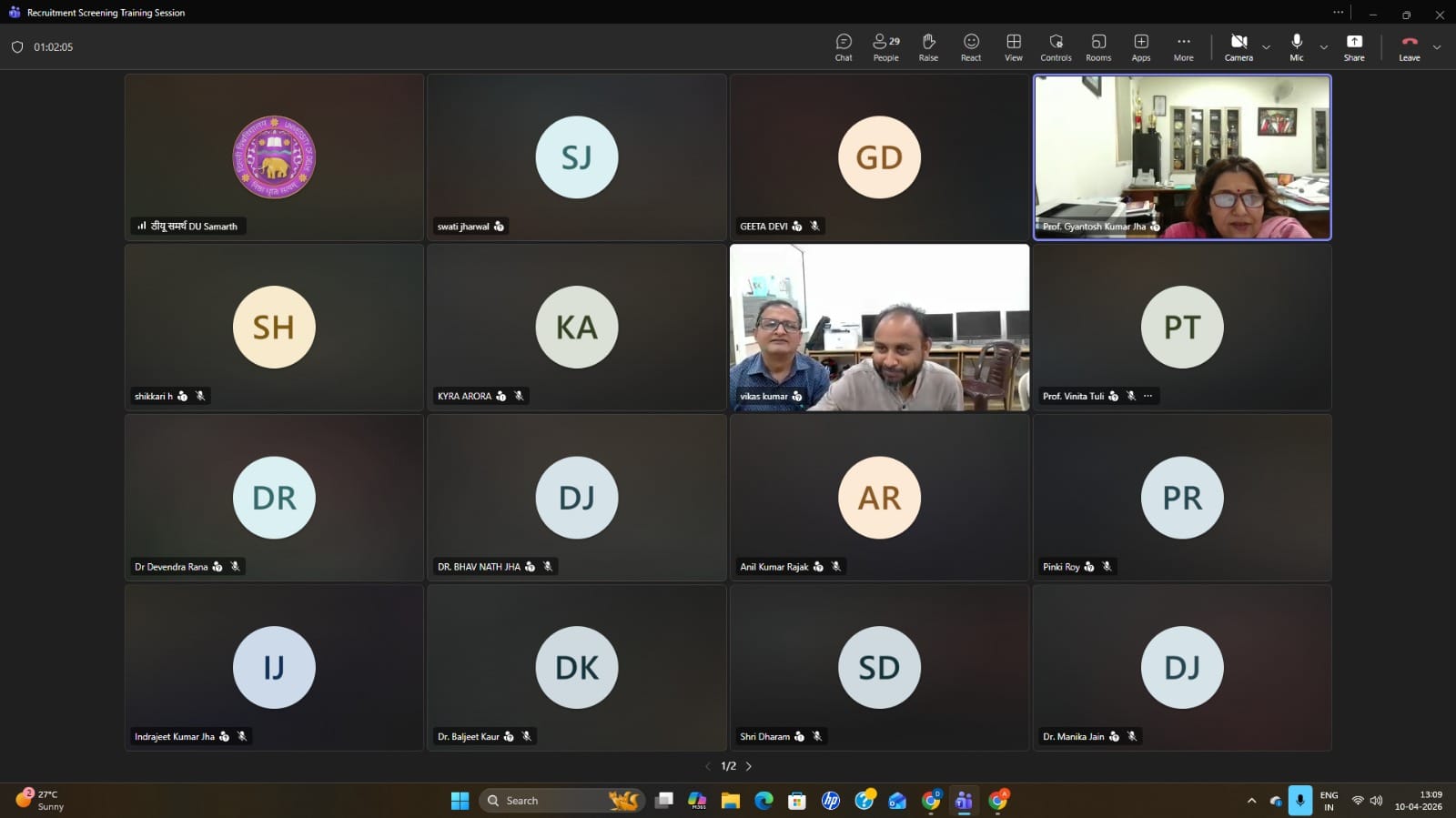The height and width of the screenshot is (818, 1456).
Task: Toggle the Camera on
Action: pos(1239,47)
